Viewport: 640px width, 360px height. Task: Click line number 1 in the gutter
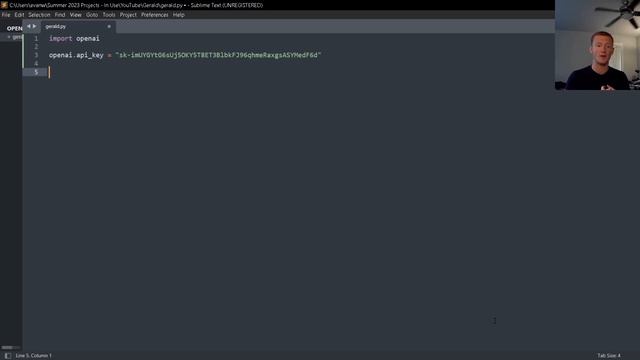[36, 38]
